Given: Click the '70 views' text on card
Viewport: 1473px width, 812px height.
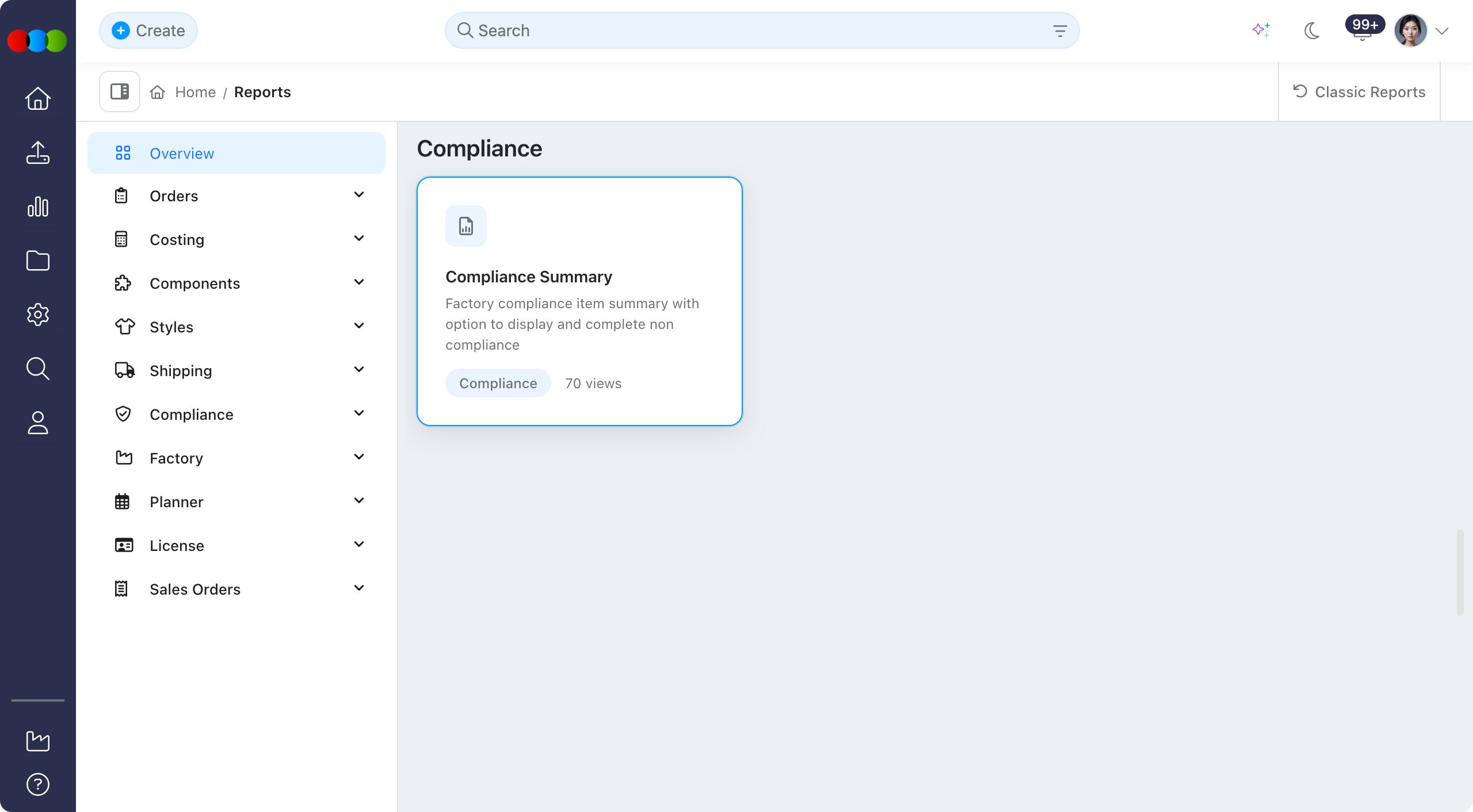Looking at the screenshot, I should [x=593, y=384].
